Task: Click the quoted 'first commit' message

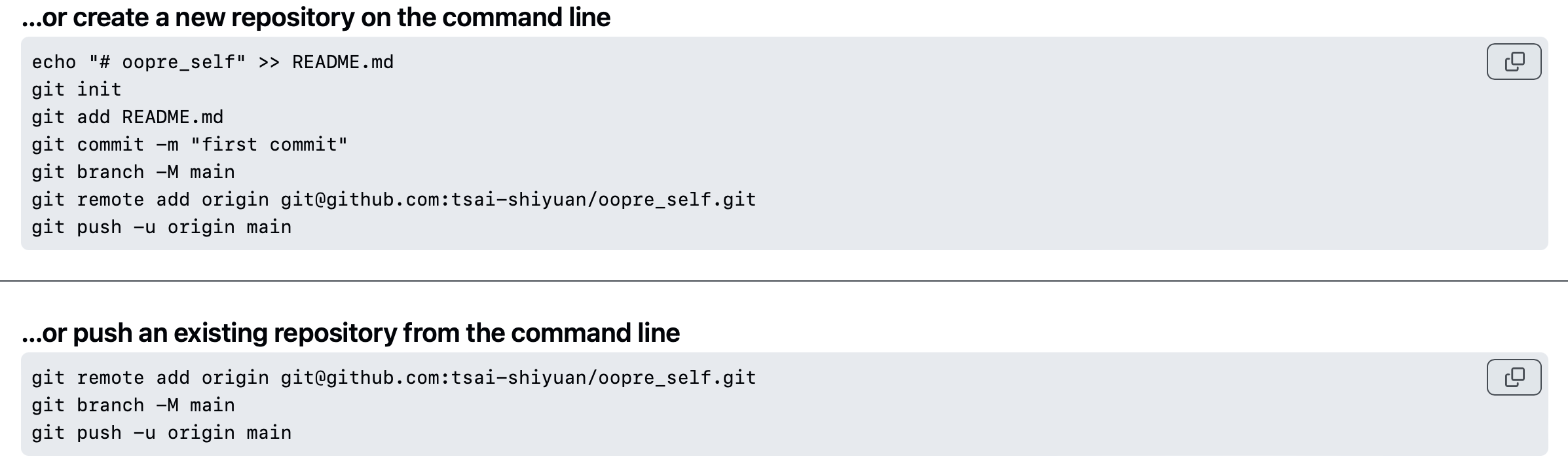Action: coord(269,145)
